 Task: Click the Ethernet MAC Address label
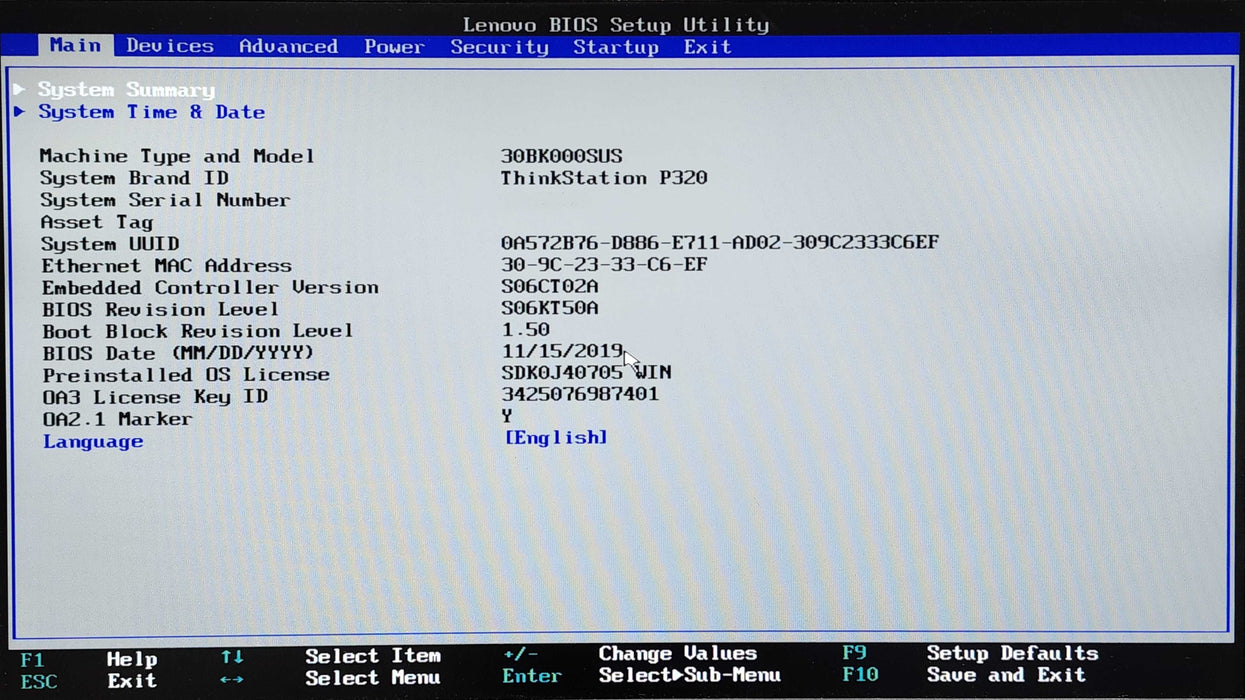coord(166,266)
